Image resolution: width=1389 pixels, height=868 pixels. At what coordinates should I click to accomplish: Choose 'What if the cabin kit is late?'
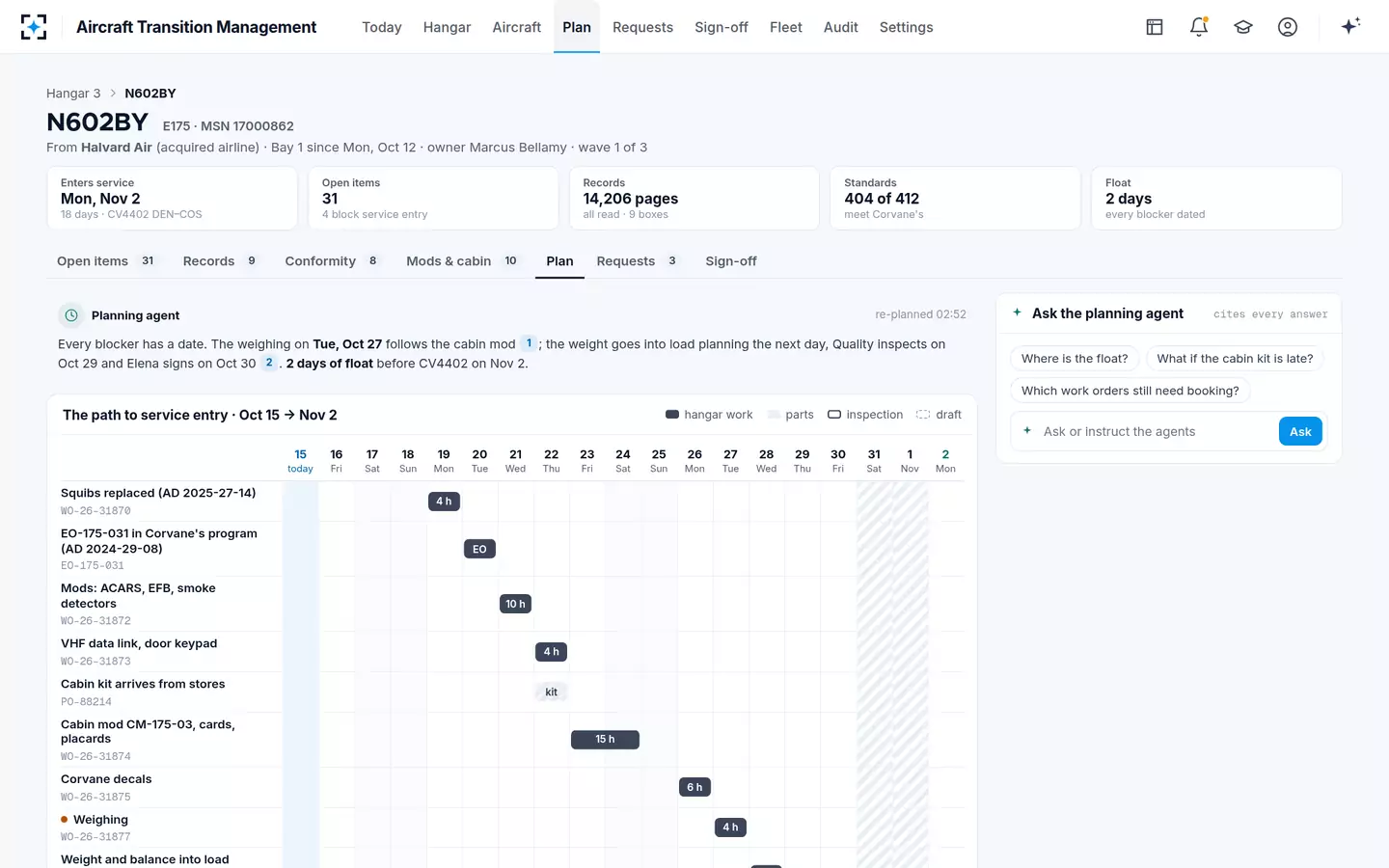[x=1235, y=359]
